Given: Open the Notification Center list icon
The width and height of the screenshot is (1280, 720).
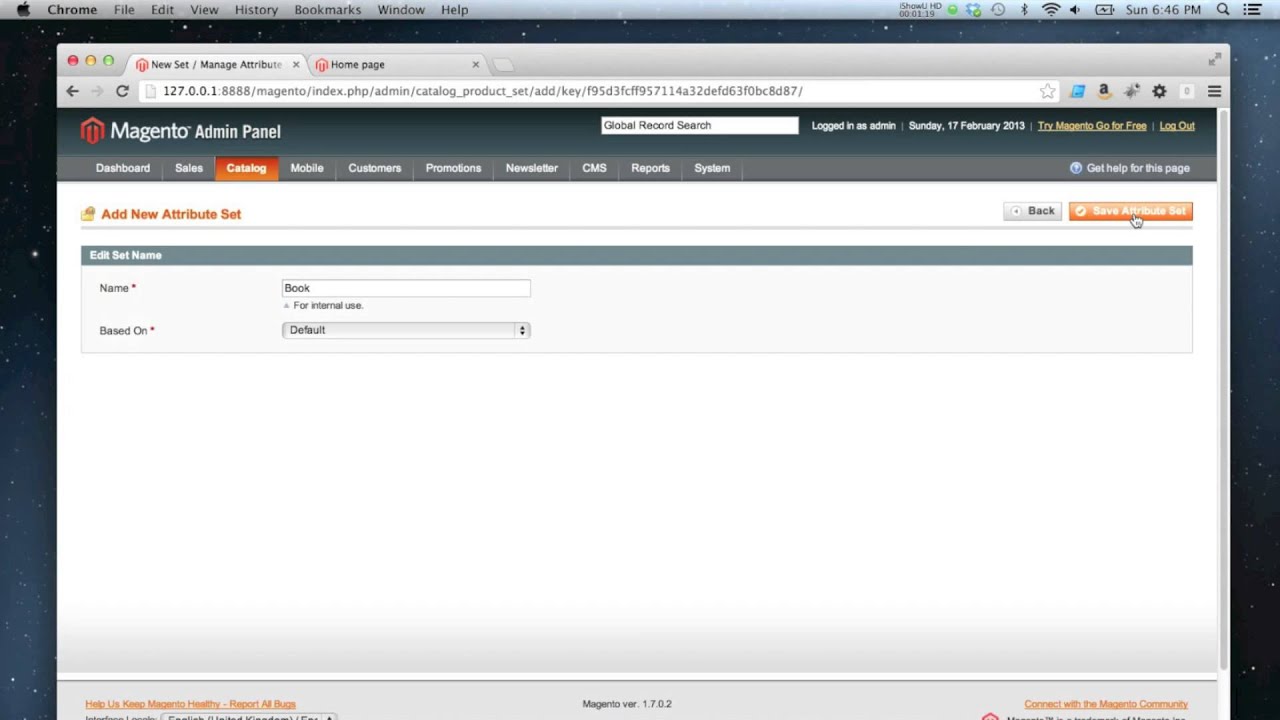Looking at the screenshot, I should [x=1252, y=10].
